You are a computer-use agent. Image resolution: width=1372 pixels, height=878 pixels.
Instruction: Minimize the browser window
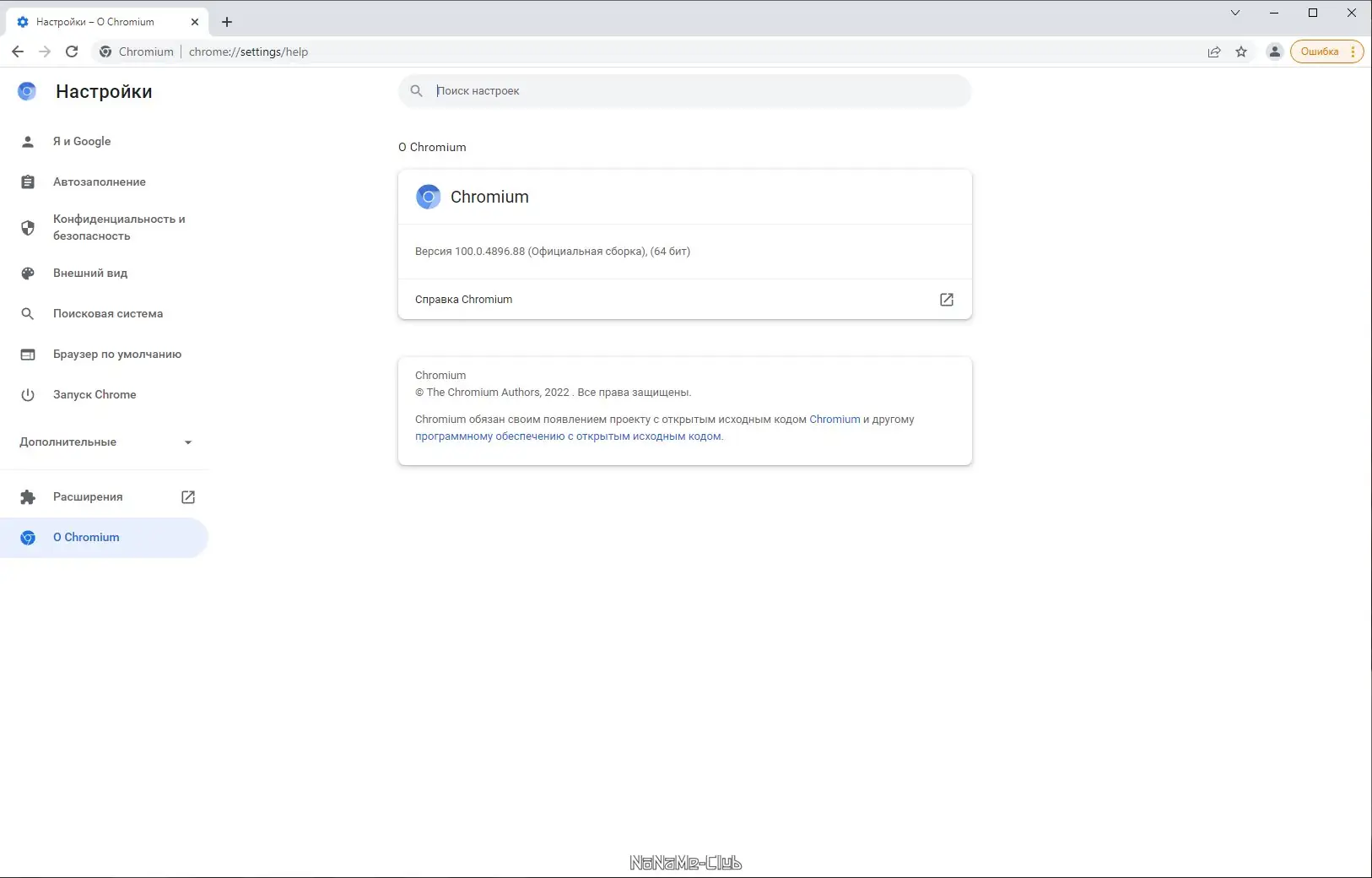tap(1274, 13)
